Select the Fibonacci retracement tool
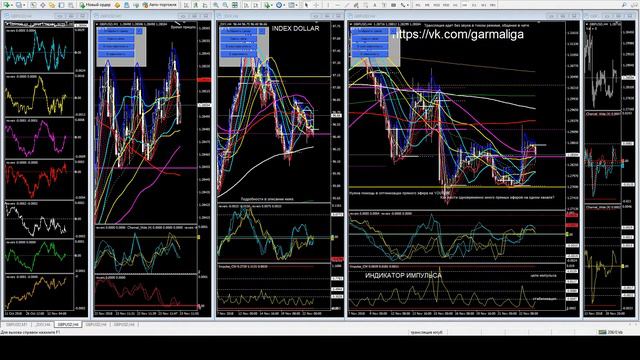 coord(366,4)
